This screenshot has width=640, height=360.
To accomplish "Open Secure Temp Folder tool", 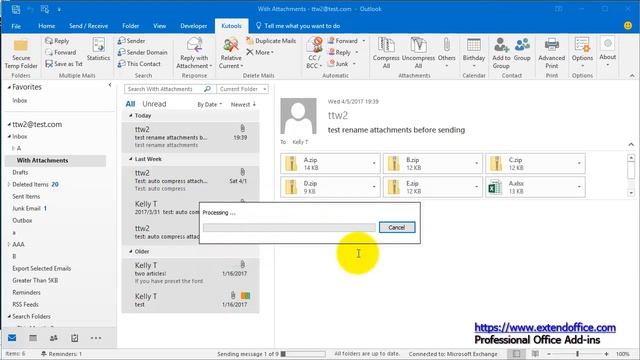I will point(21,54).
